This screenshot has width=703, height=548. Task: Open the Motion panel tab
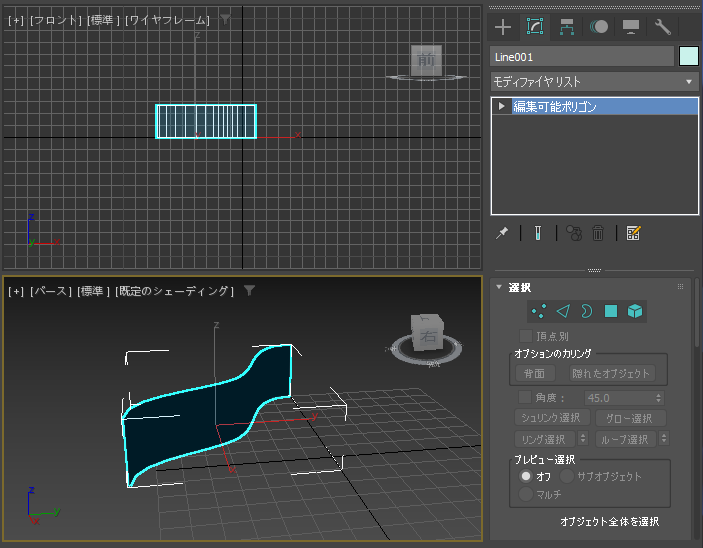pos(599,27)
